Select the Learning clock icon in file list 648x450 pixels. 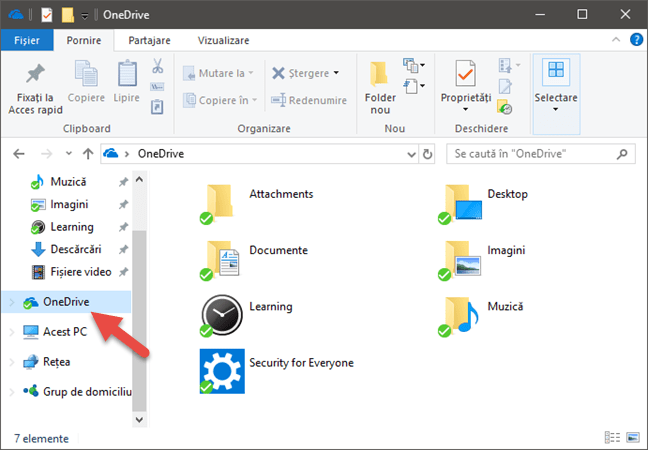click(x=222, y=314)
